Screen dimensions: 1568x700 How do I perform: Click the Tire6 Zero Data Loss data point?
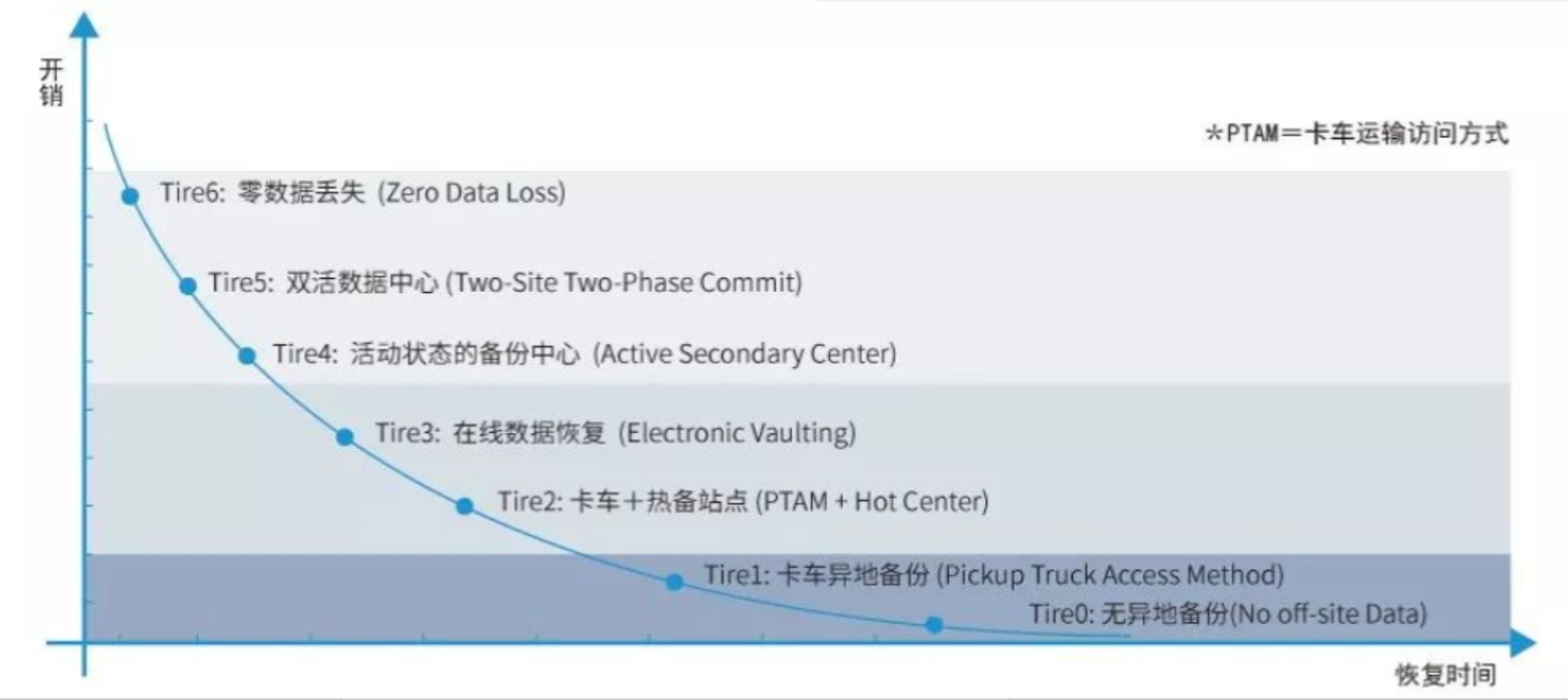coord(130,196)
